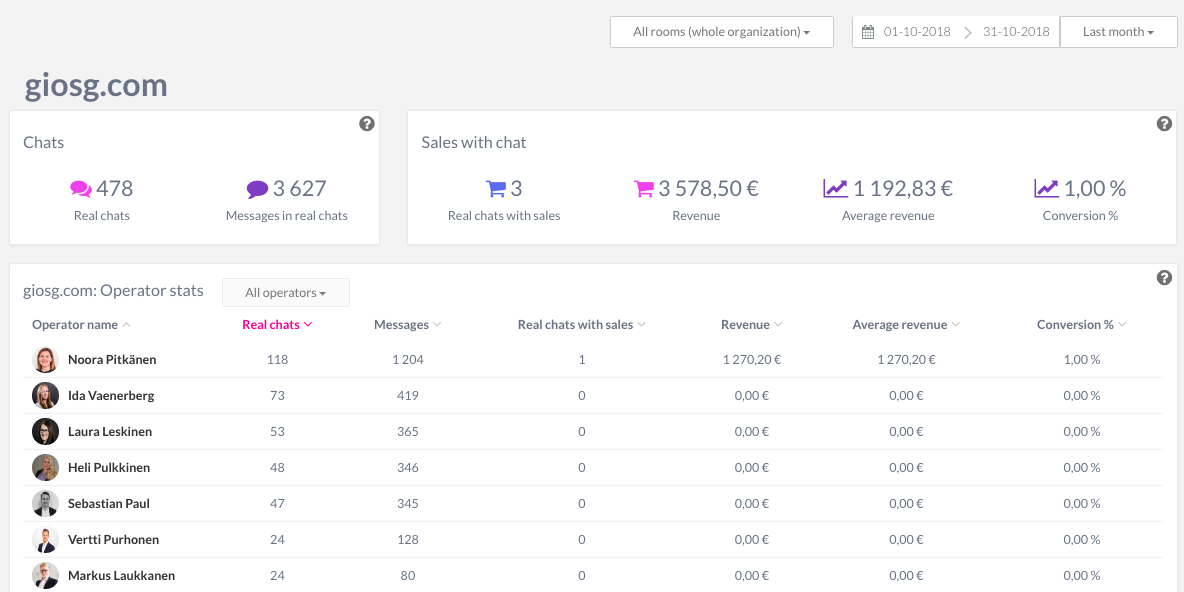Sort table by Average revenue column
This screenshot has width=1184, height=592.
[906, 325]
